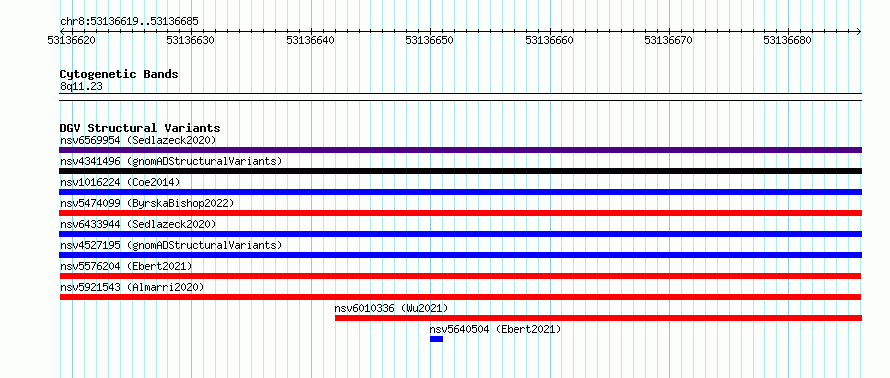The height and width of the screenshot is (378, 890).
Task: Click ruler position 53136650
Action: (430, 40)
